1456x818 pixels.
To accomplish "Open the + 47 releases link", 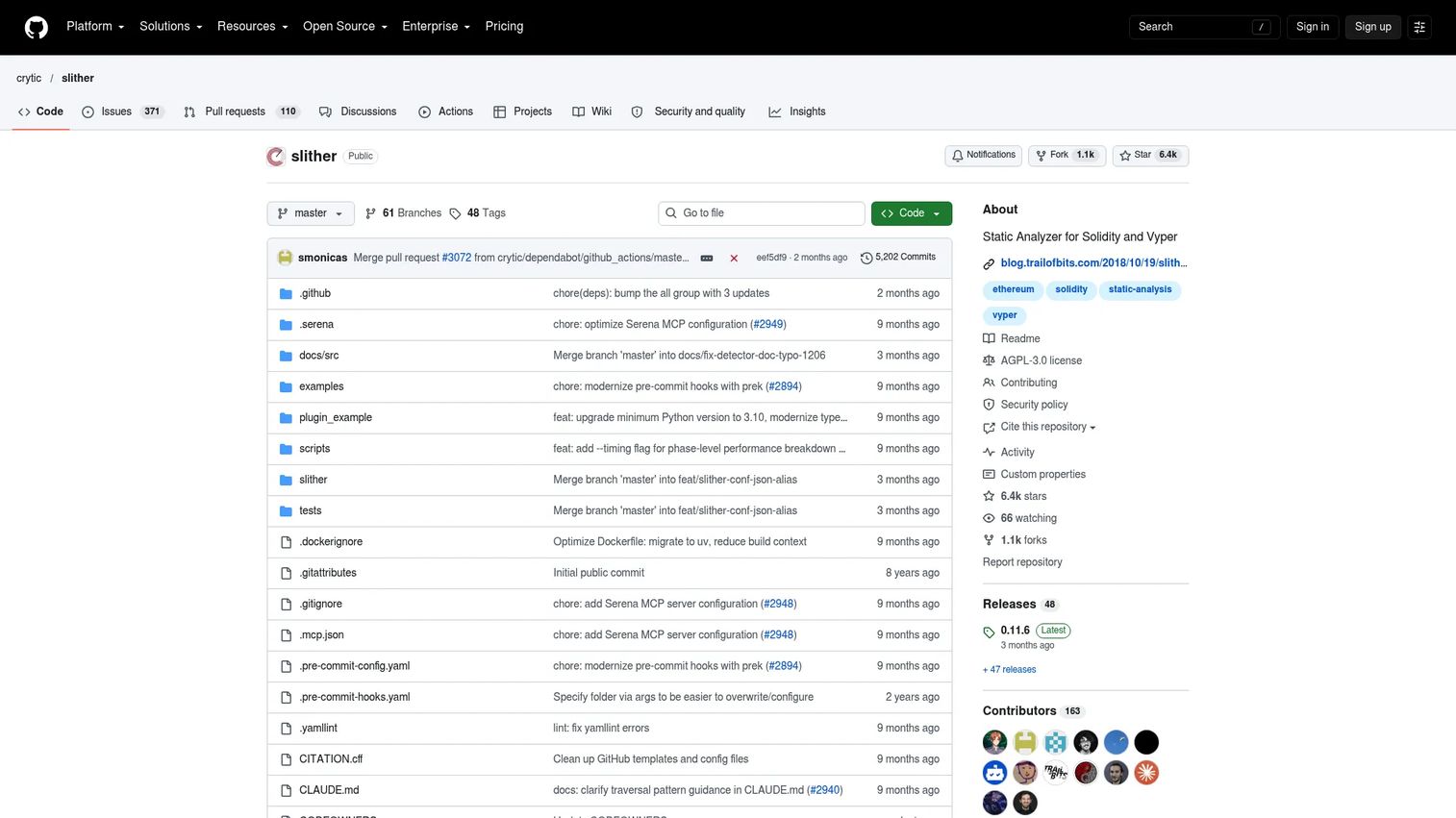I will [x=1009, y=670].
